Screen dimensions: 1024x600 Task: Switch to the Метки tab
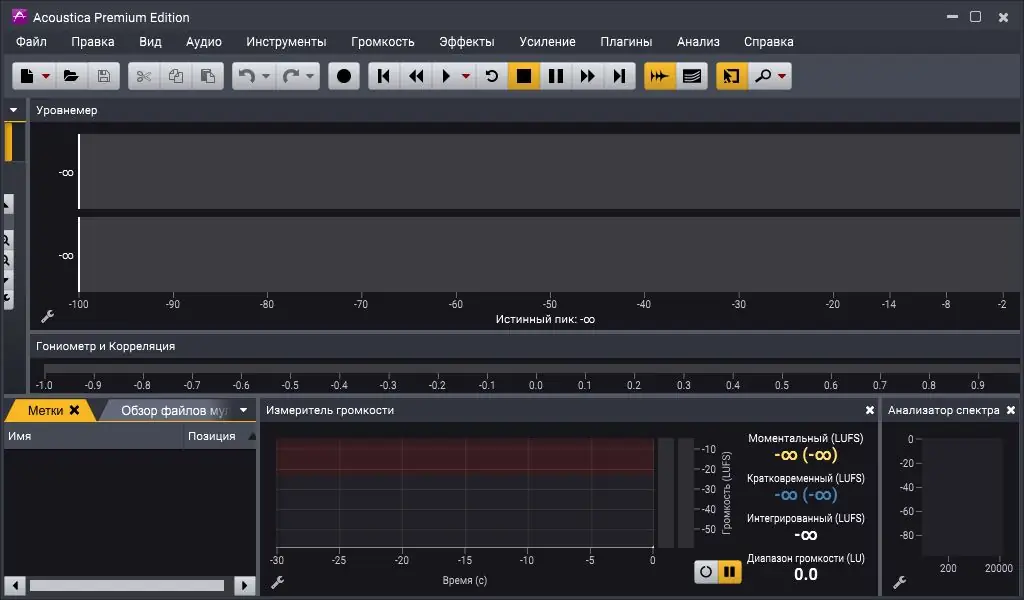click(x=45, y=411)
